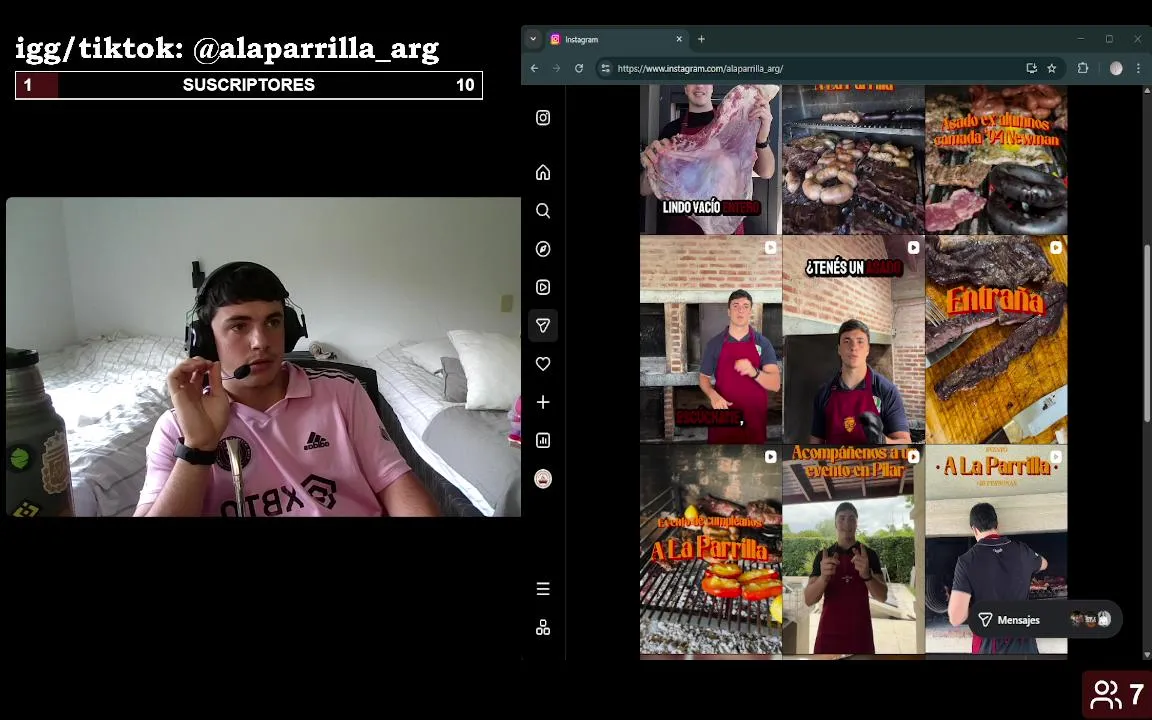Go forward in the browser

point(556,68)
